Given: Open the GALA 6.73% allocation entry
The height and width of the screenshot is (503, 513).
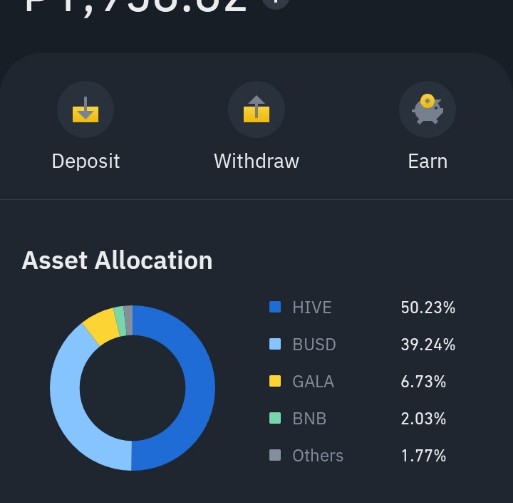Looking at the screenshot, I should point(357,381).
